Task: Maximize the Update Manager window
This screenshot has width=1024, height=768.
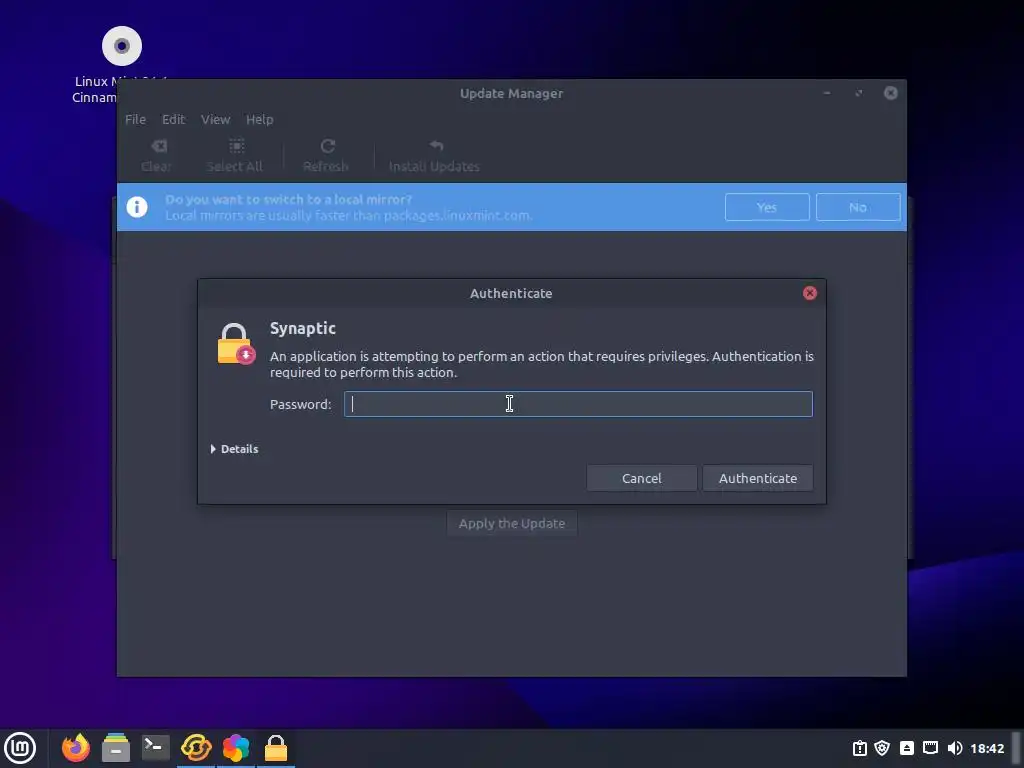Action: 859,93
